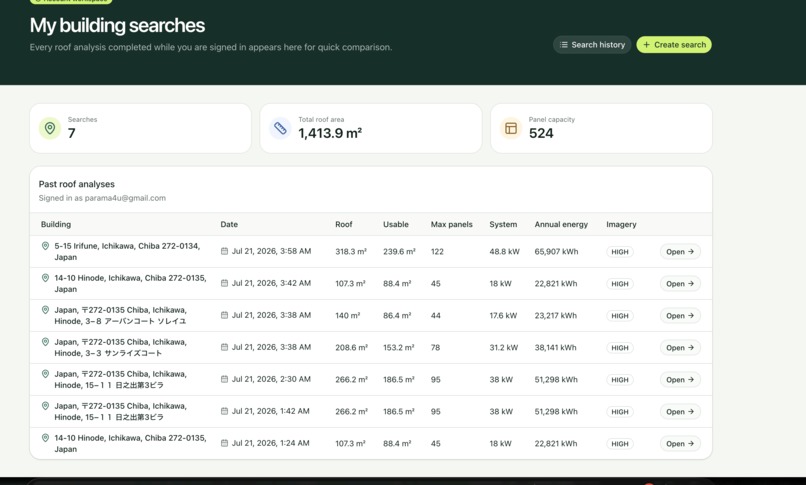Viewport: 806px width, 485px height.
Task: Select the 31.2 kW system value
Action: click(x=504, y=348)
